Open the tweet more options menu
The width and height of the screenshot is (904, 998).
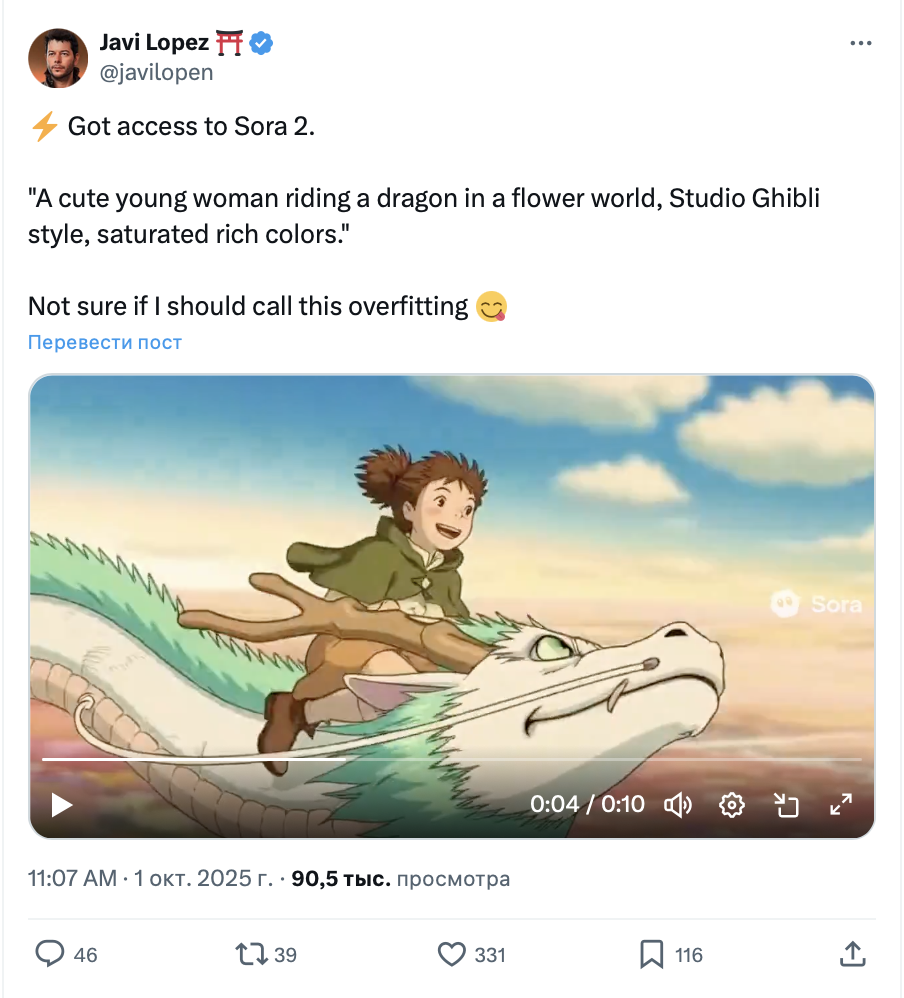tap(860, 44)
